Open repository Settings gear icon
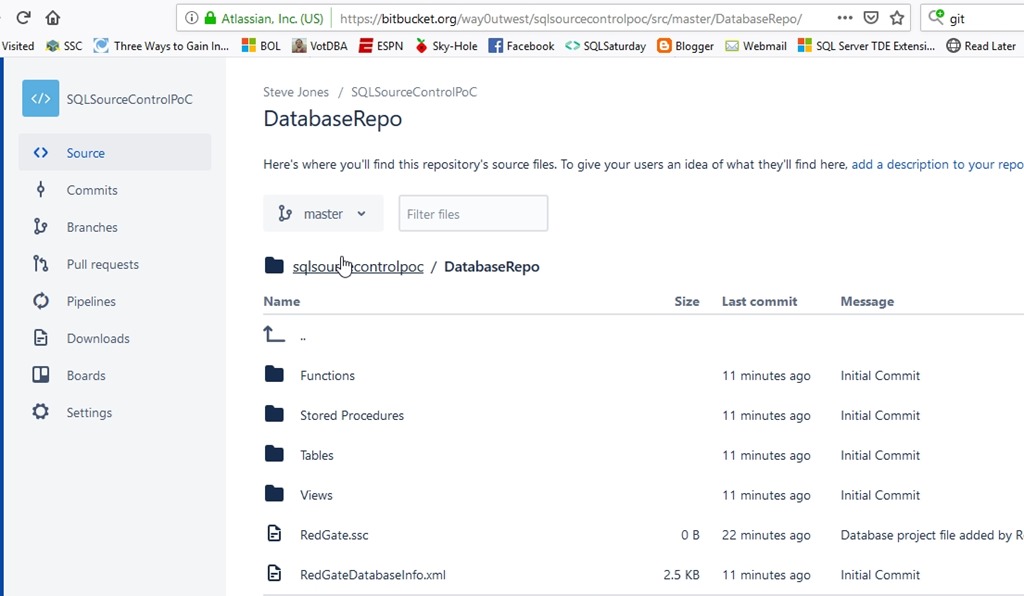 [41, 412]
